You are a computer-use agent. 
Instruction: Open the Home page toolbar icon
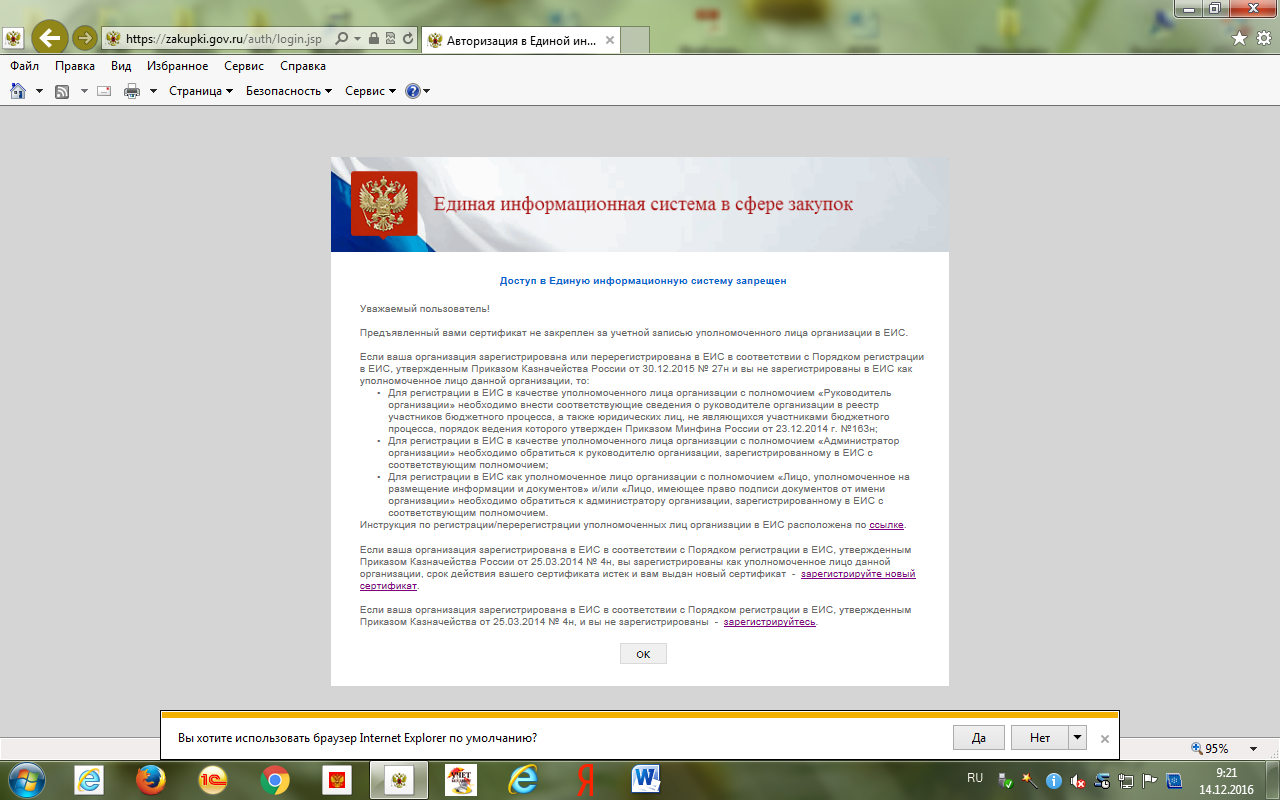pyautogui.click(x=17, y=91)
